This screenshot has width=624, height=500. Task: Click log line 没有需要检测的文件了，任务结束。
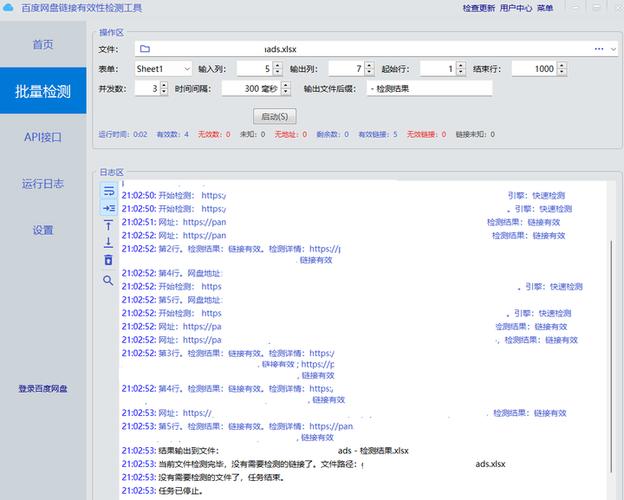pyautogui.click(x=203, y=477)
